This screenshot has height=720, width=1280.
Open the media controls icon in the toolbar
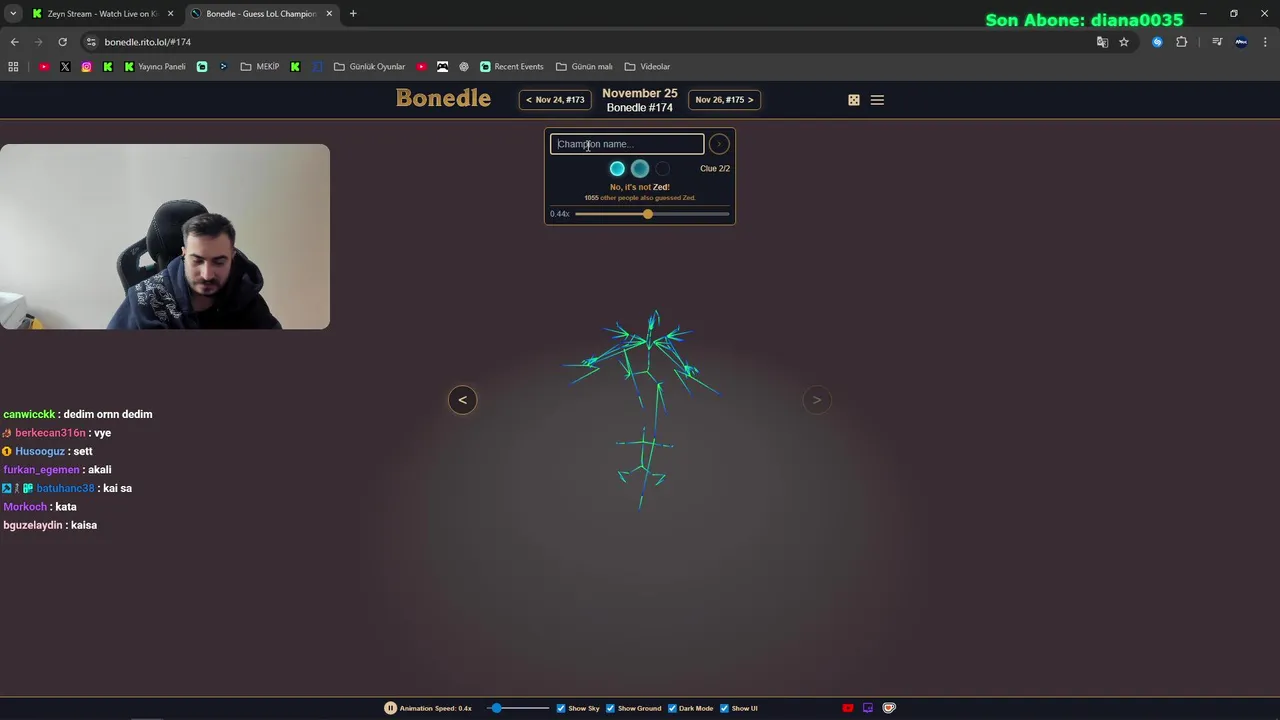pos(1217,42)
